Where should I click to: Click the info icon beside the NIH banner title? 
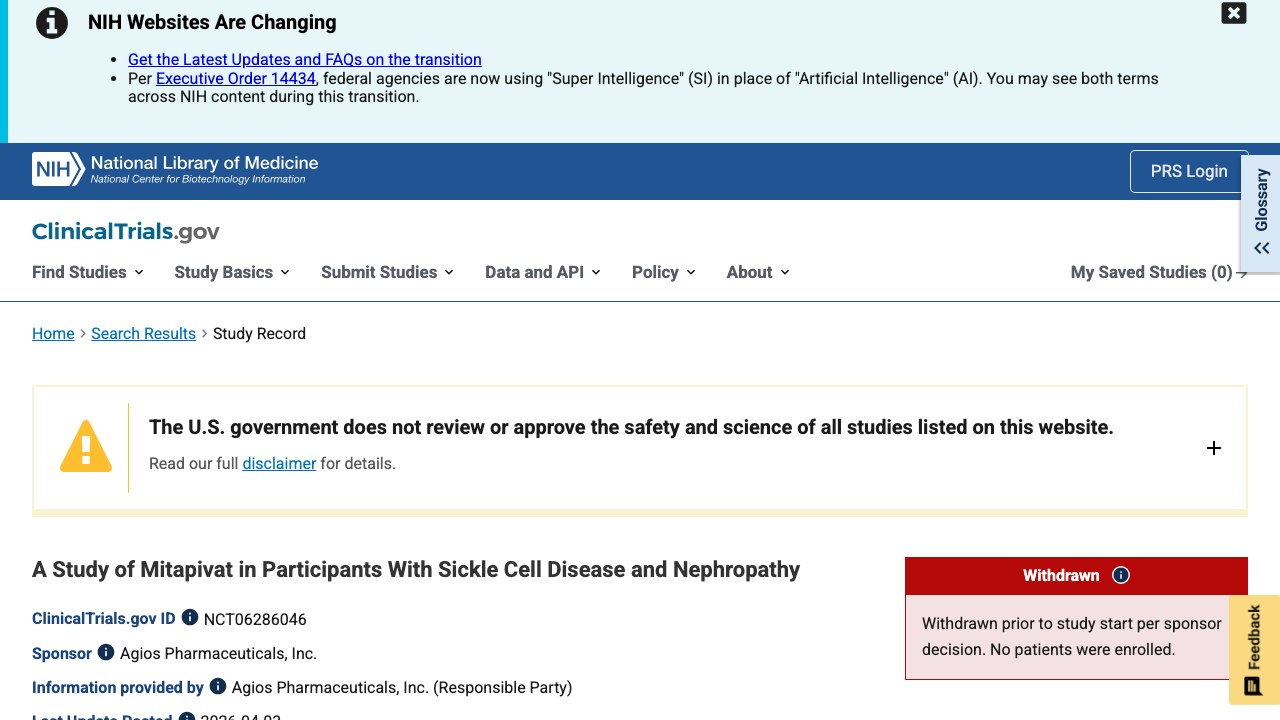pyautogui.click(x=52, y=22)
